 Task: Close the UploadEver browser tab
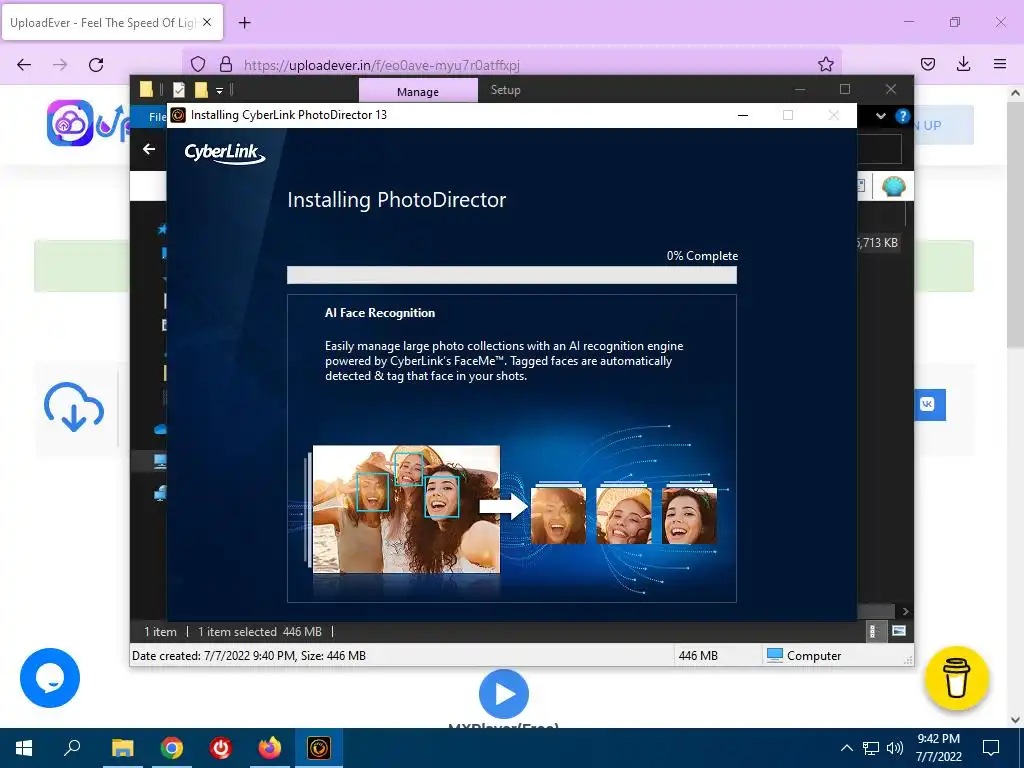point(207,22)
